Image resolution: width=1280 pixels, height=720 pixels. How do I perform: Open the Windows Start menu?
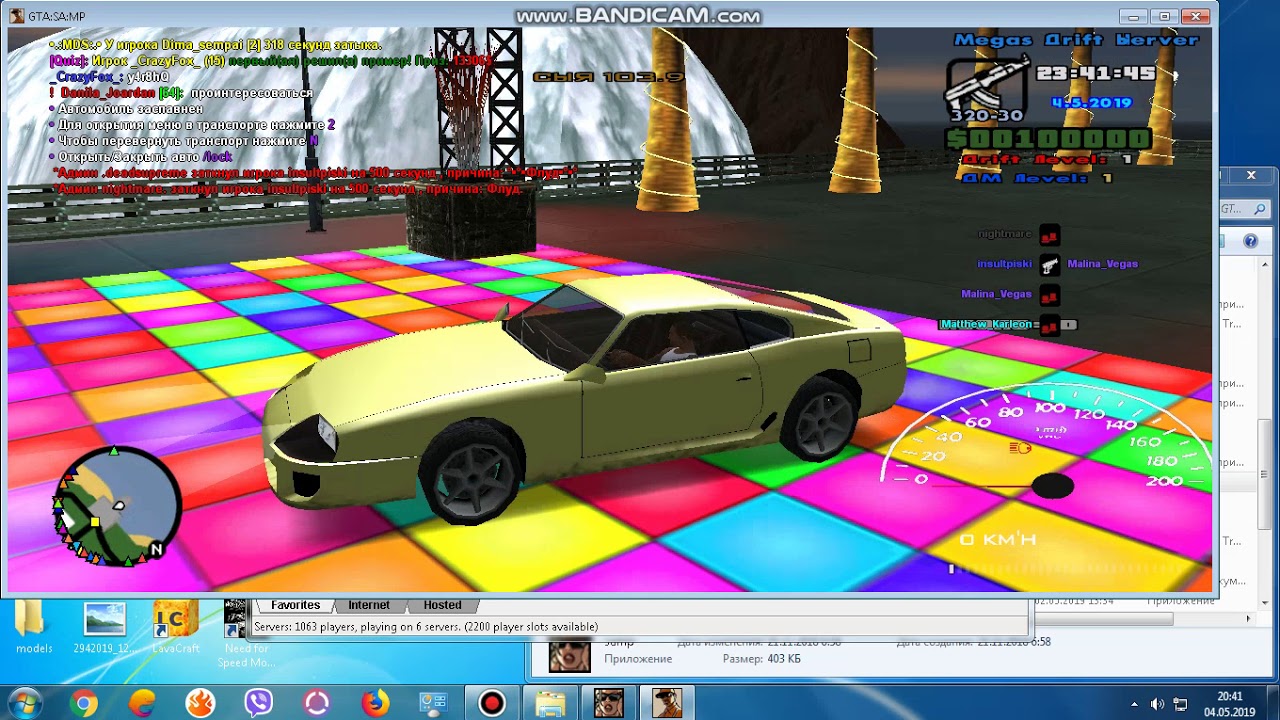click(x=24, y=703)
